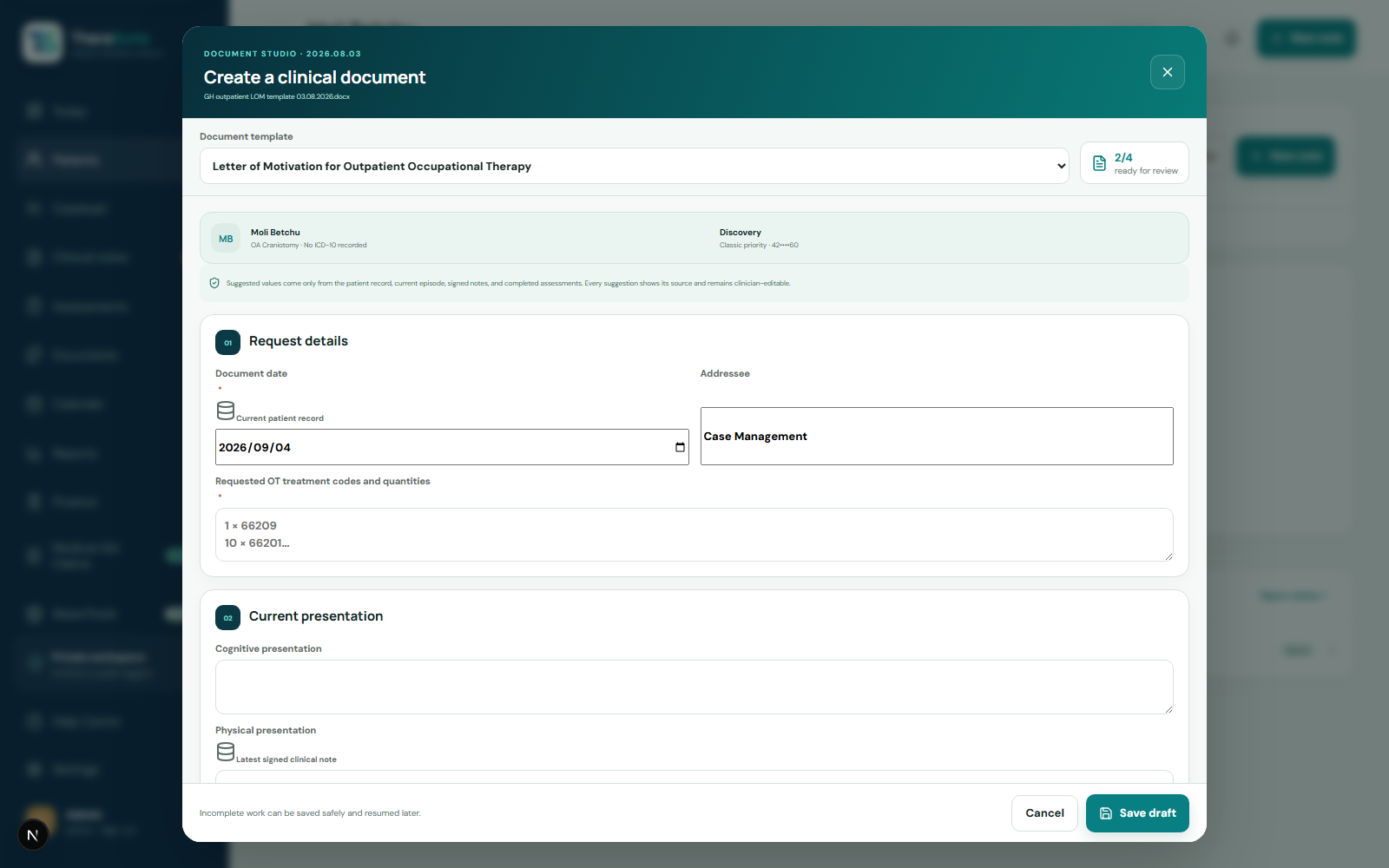
Task: Click the MB patient avatar
Action: (x=226, y=239)
